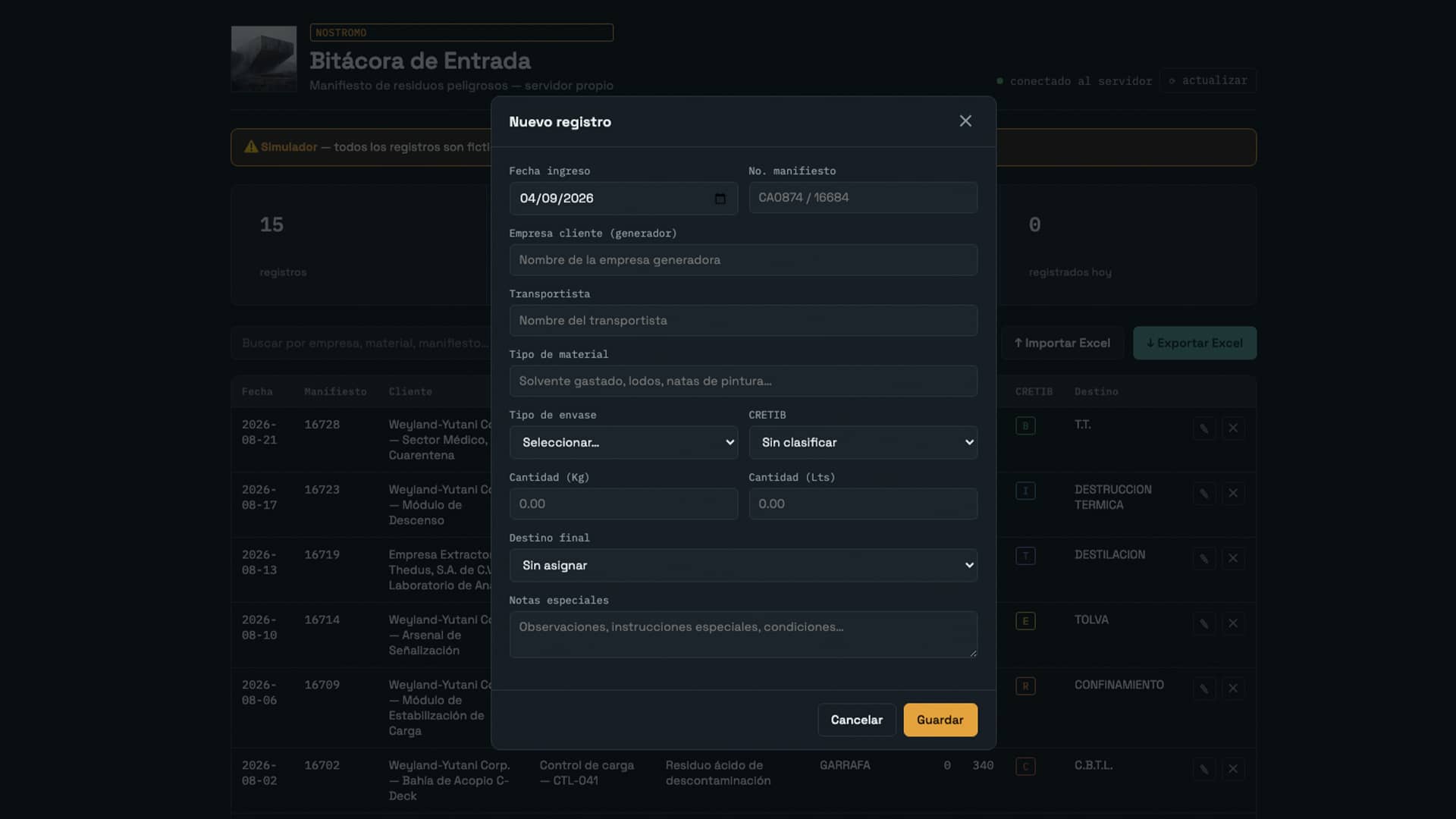
Task: Click DESTILACION destination cell
Action: [1109, 555]
